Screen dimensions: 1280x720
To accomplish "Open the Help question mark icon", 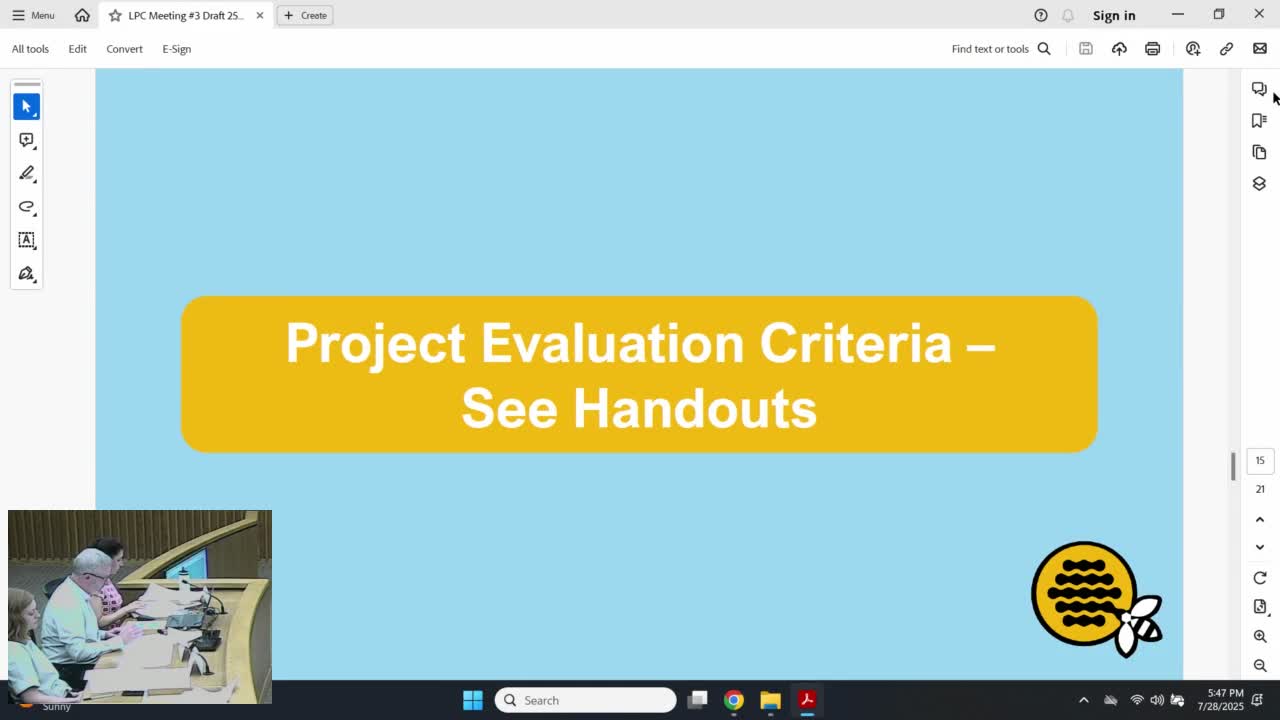I will point(1041,15).
